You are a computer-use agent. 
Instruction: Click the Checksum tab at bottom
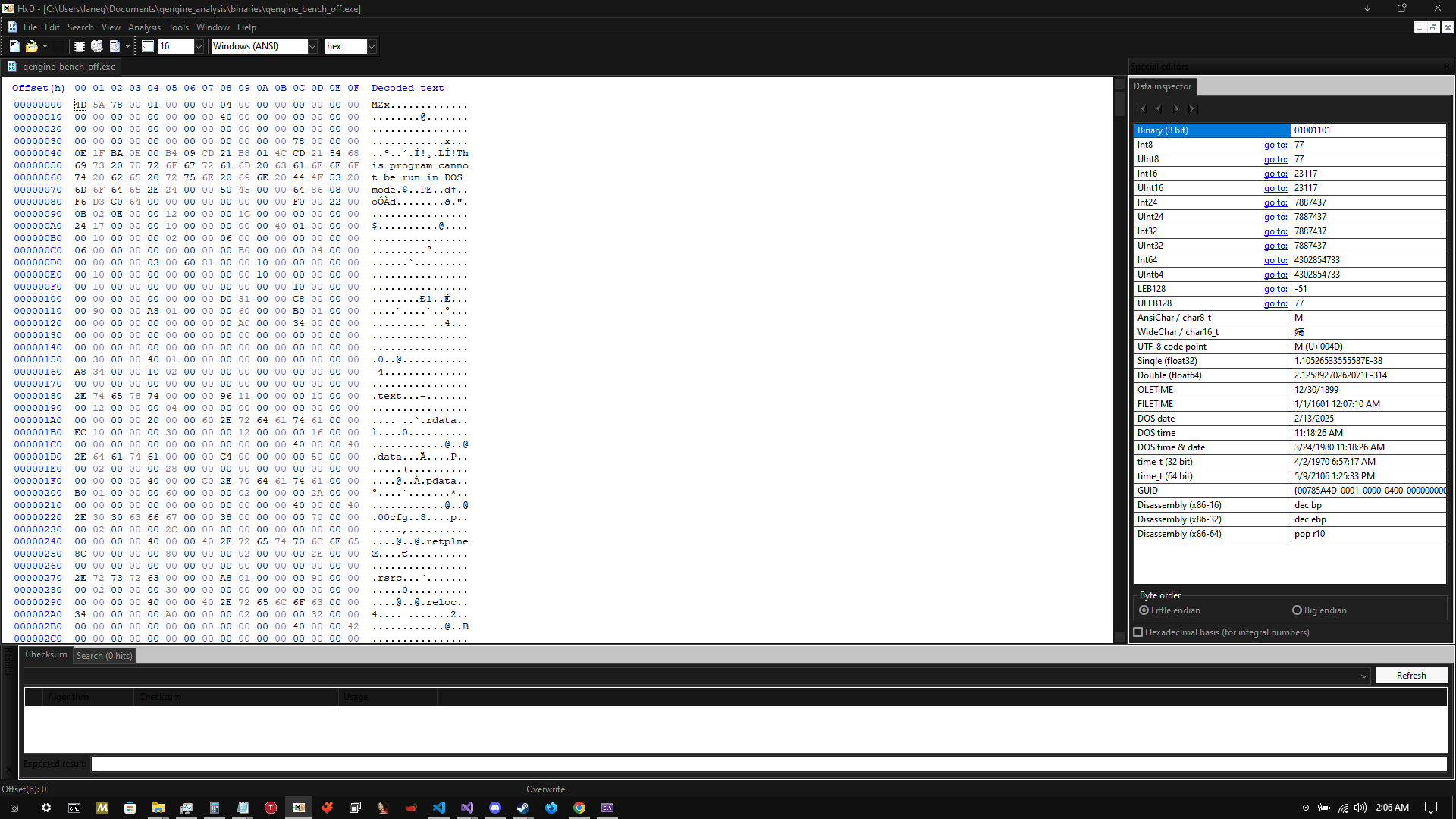click(45, 655)
